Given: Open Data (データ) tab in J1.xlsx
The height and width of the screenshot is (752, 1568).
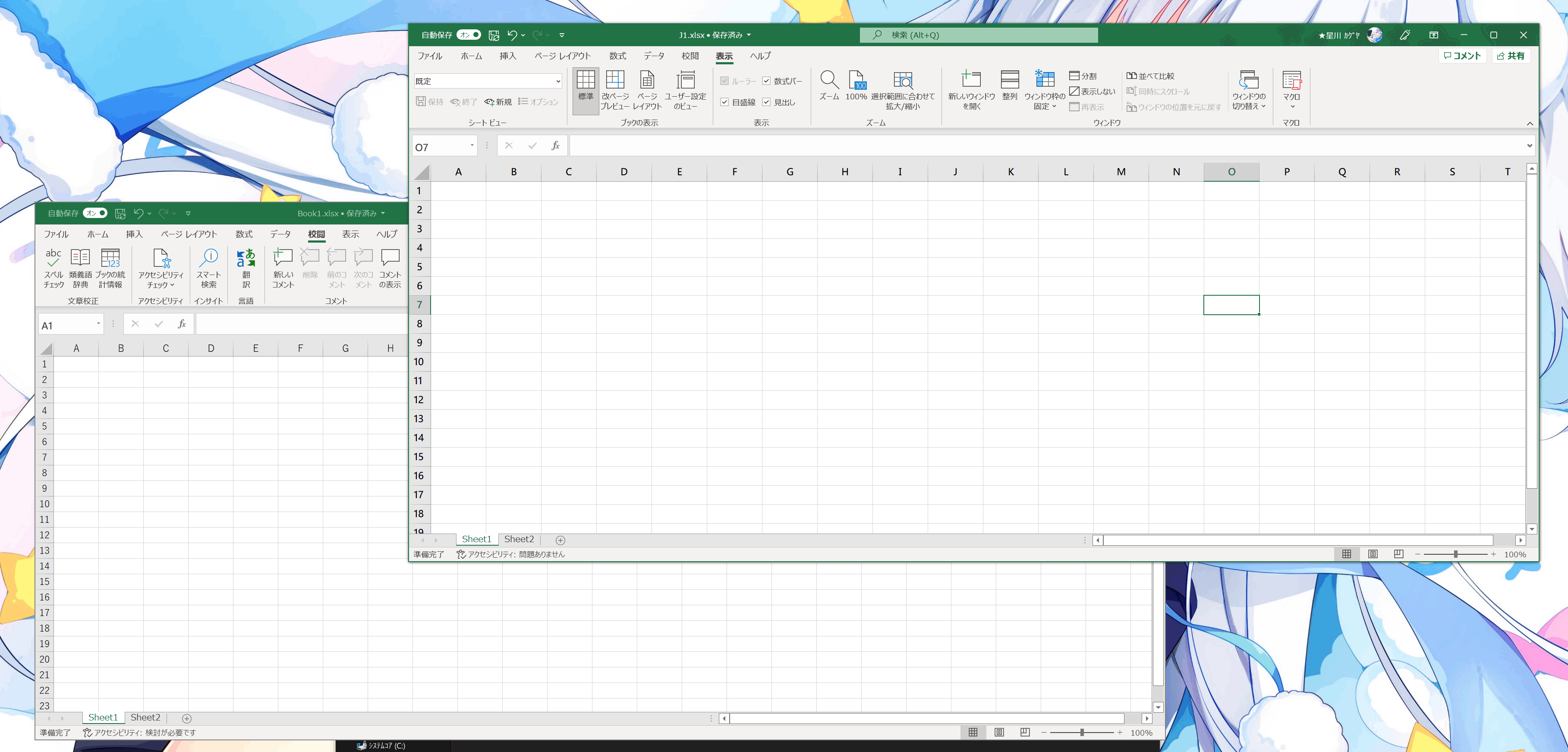Looking at the screenshot, I should coord(654,56).
